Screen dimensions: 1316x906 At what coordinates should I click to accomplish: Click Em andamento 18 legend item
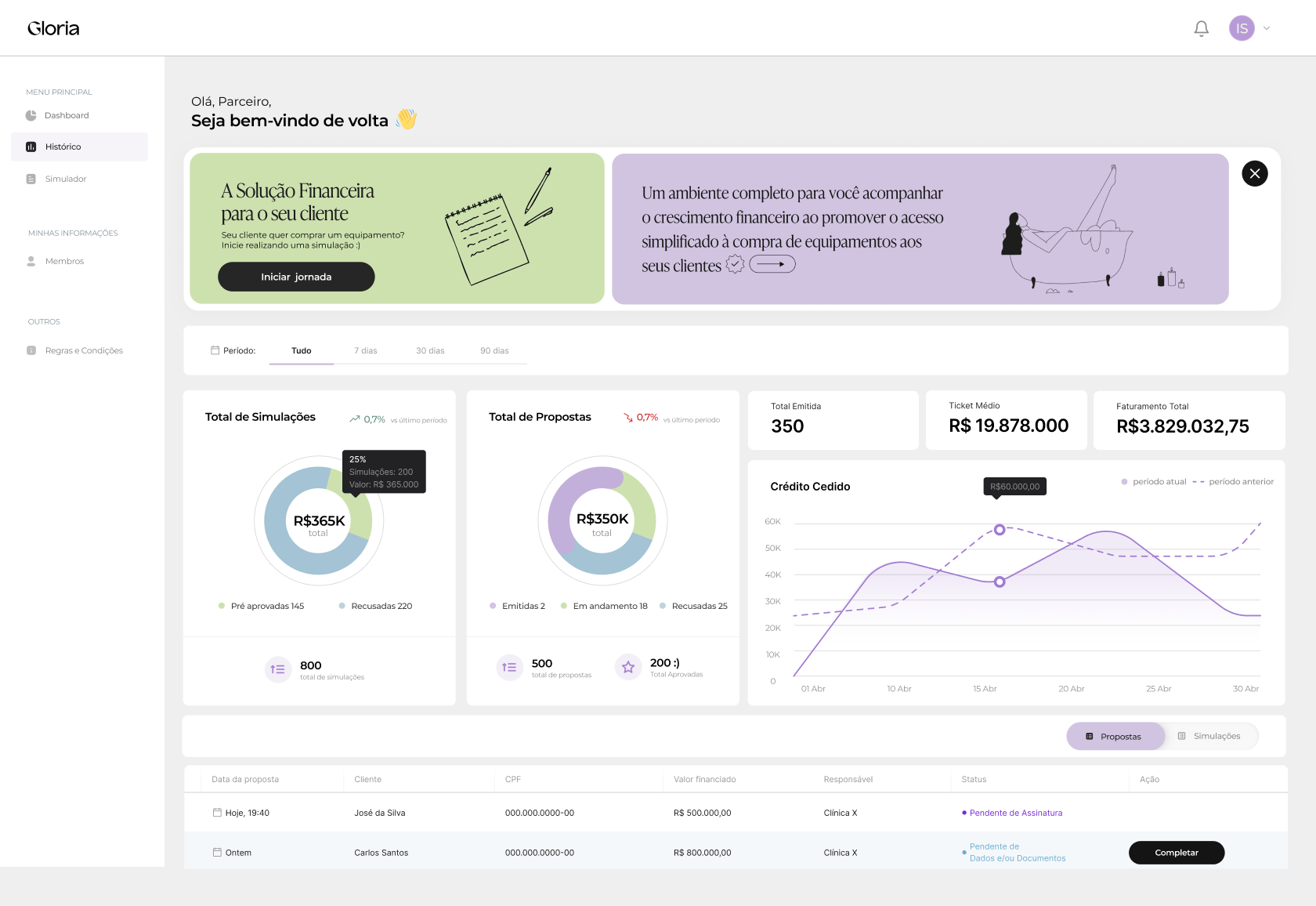tap(604, 606)
